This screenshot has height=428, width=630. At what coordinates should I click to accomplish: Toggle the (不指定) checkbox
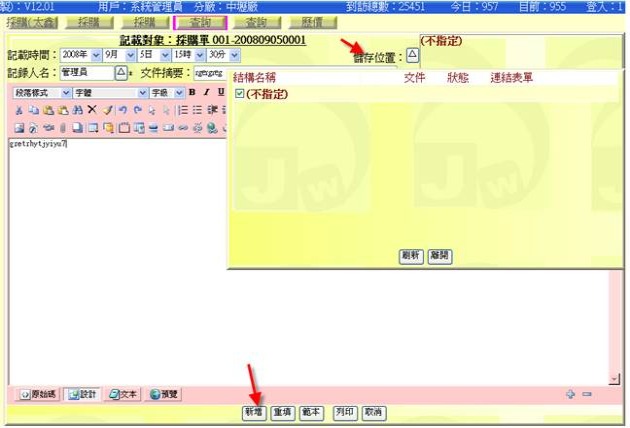click(x=239, y=93)
